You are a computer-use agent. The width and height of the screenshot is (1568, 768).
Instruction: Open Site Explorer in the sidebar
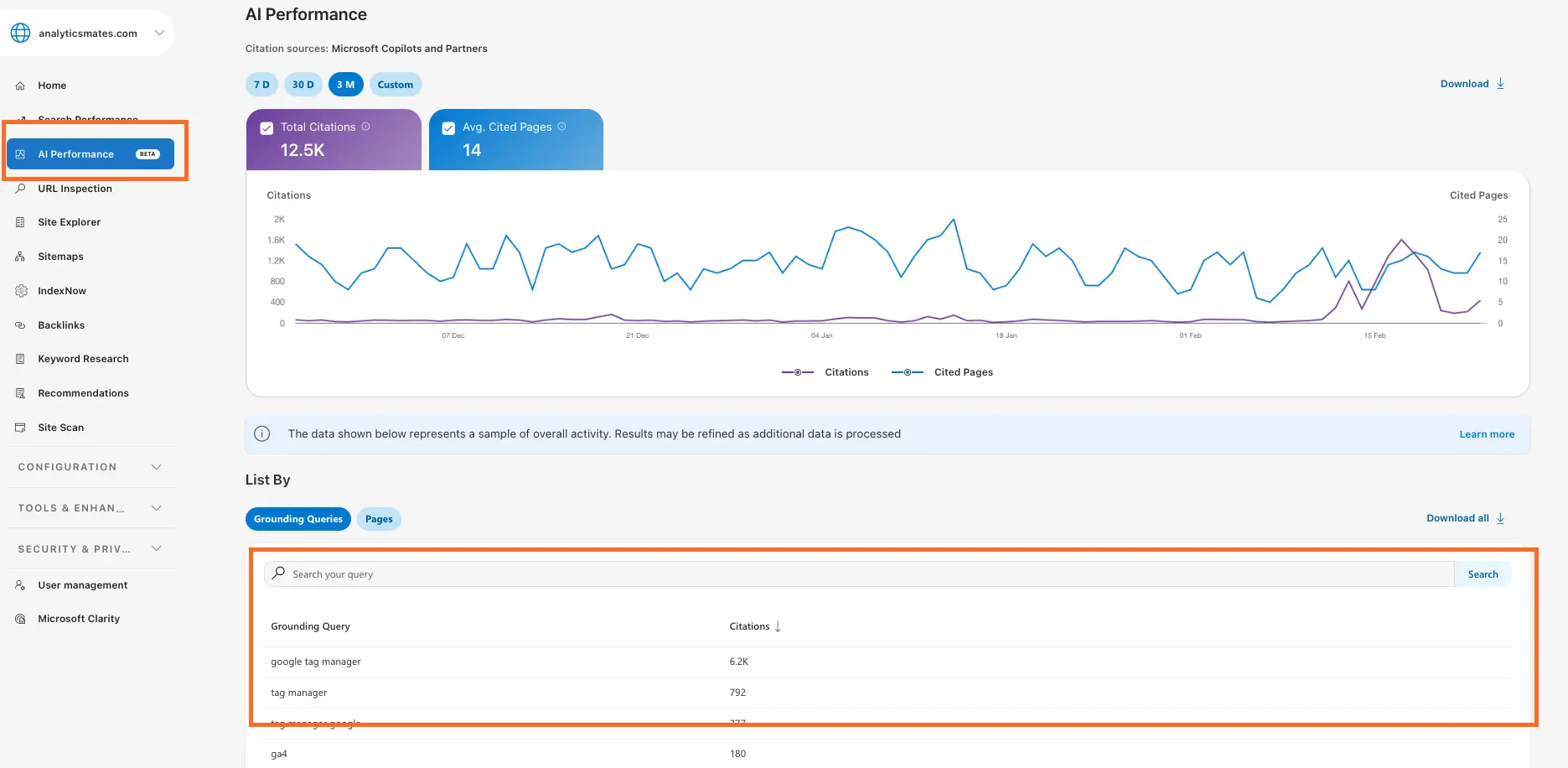pos(69,221)
